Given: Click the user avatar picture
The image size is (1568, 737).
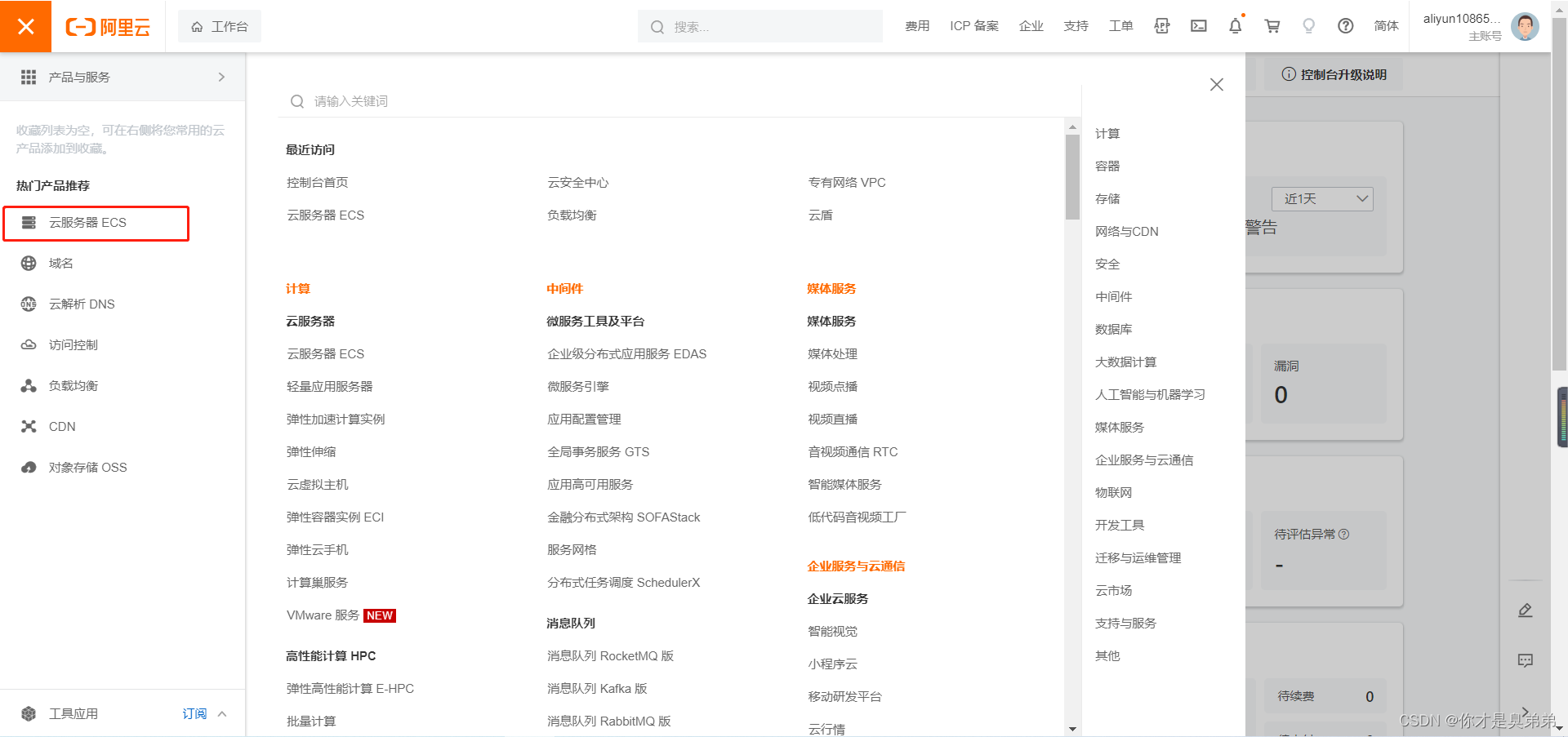Looking at the screenshot, I should tap(1525, 26).
